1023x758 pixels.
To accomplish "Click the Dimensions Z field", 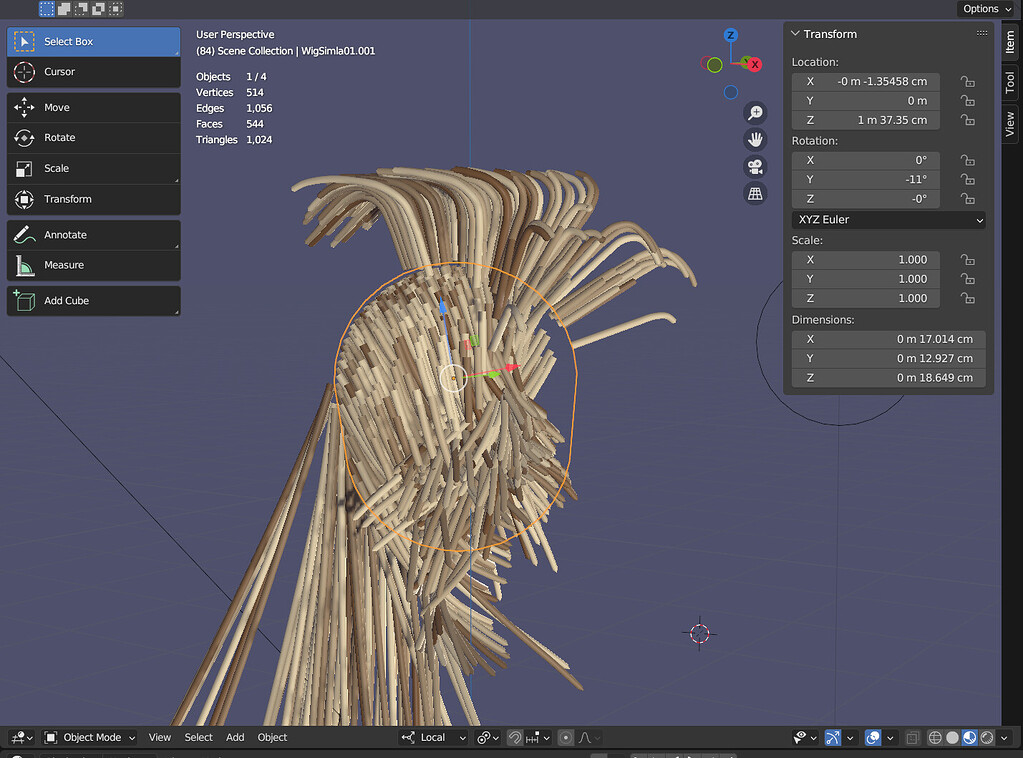I will pyautogui.click(x=888, y=378).
